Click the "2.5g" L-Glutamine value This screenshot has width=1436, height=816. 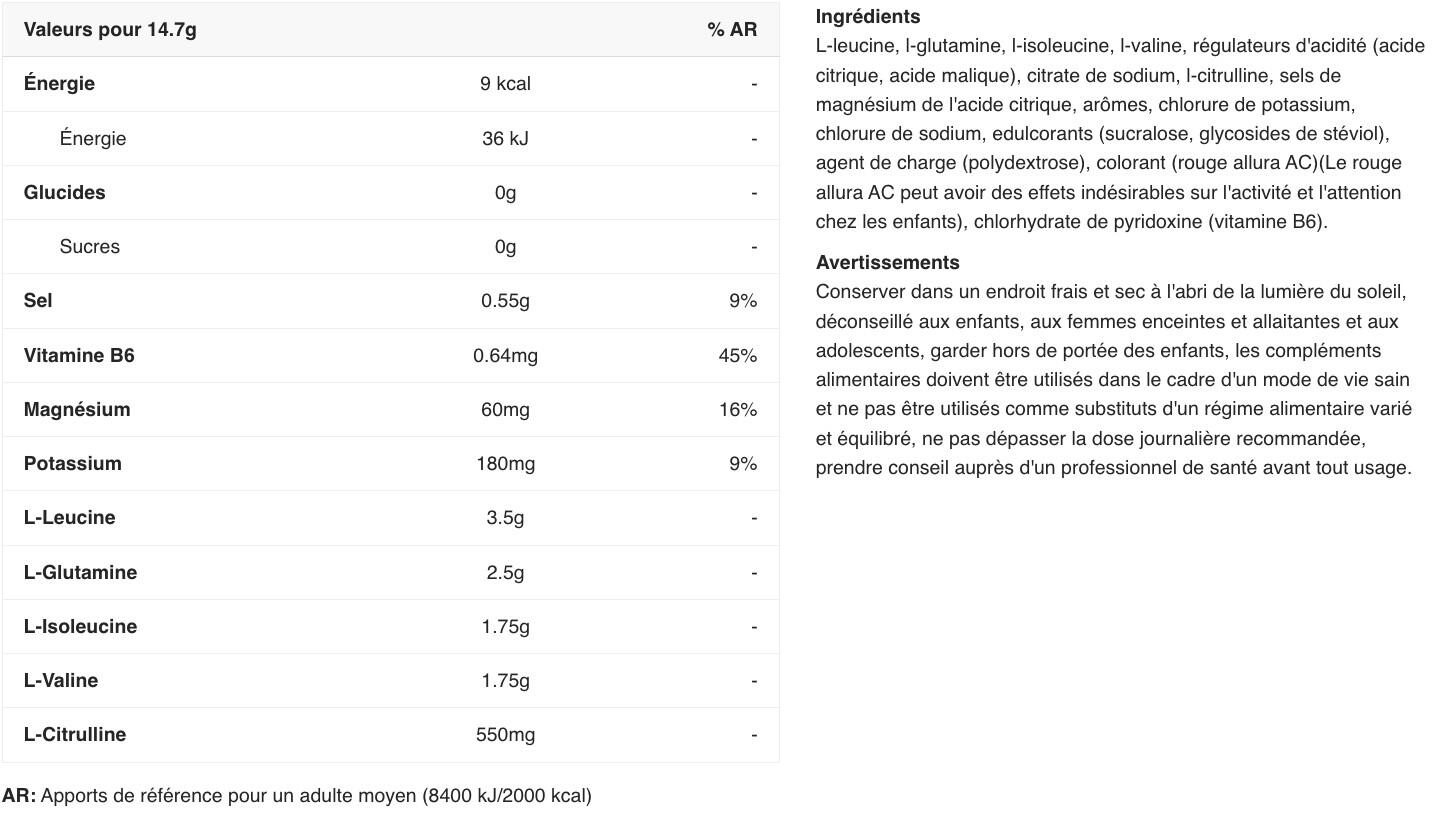point(505,572)
